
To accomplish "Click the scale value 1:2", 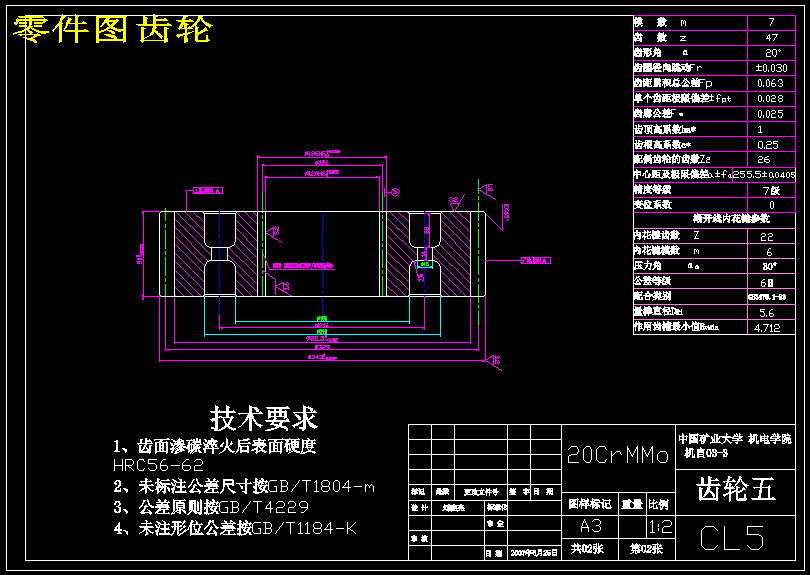I will coord(660,526).
